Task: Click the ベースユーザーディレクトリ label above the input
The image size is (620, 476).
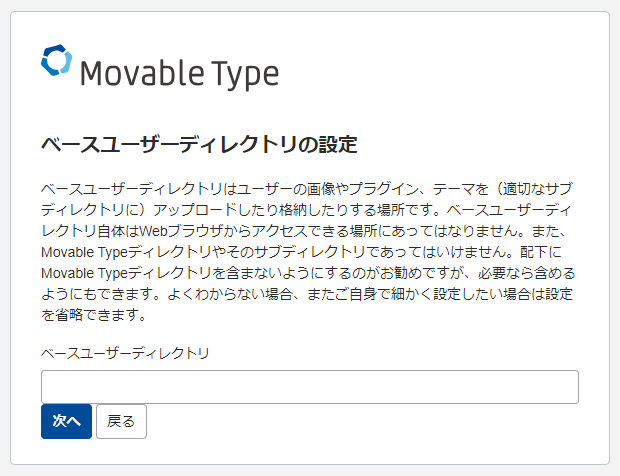Action: [x=125, y=353]
